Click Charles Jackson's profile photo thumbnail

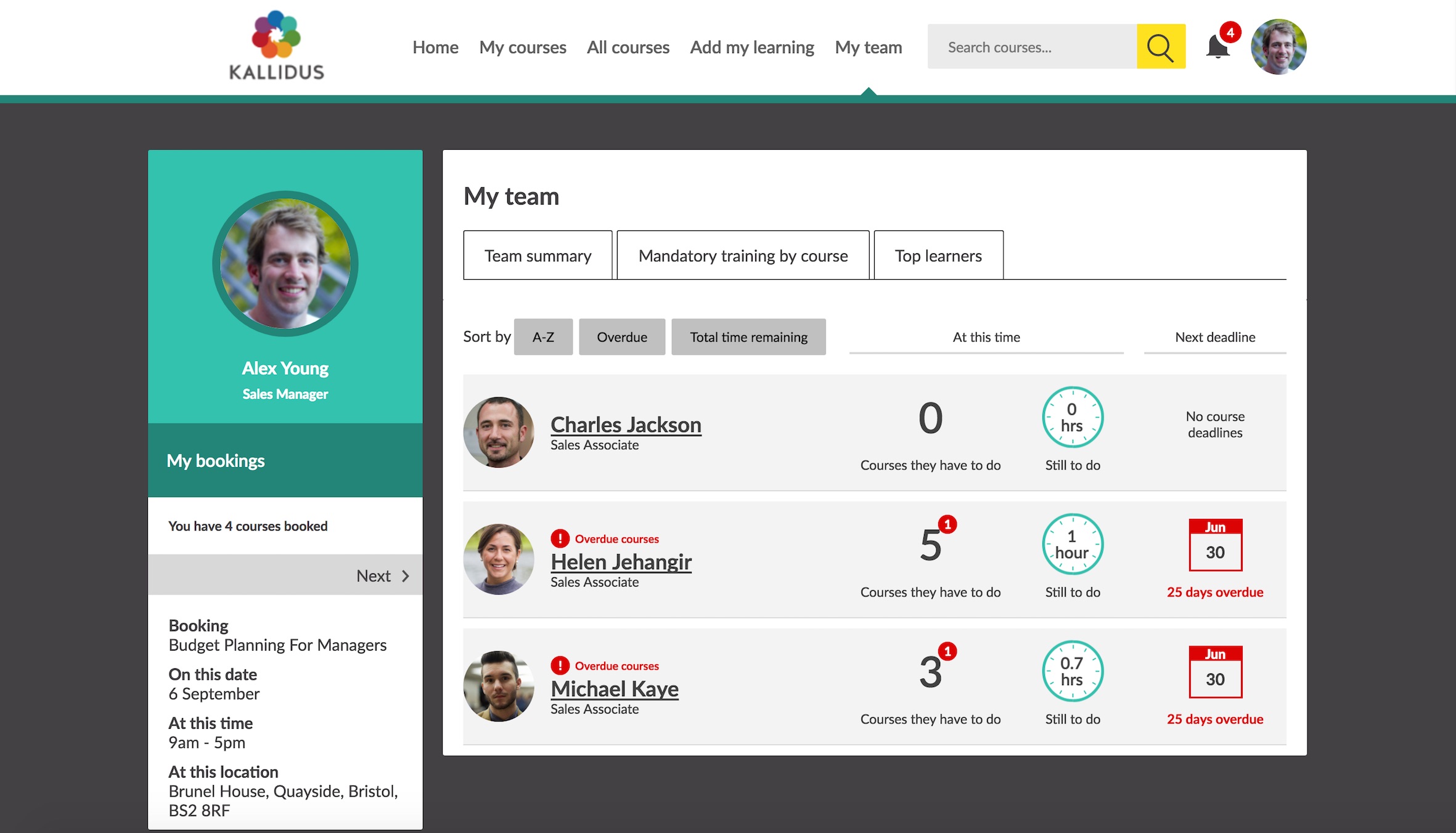click(499, 432)
